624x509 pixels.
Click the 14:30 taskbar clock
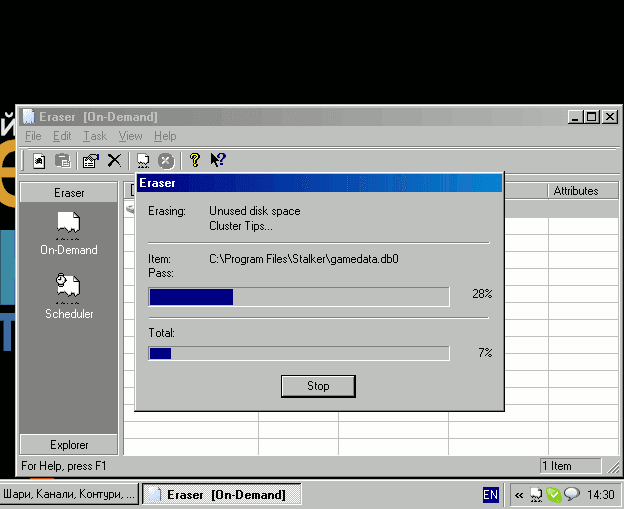click(x=601, y=495)
